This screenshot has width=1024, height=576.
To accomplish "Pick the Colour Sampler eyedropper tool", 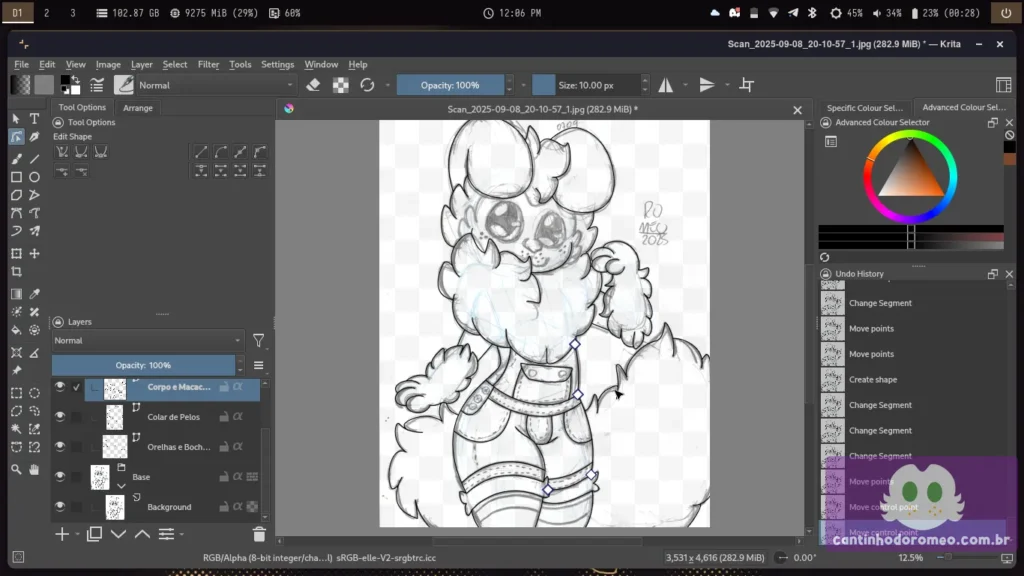I will (35, 294).
